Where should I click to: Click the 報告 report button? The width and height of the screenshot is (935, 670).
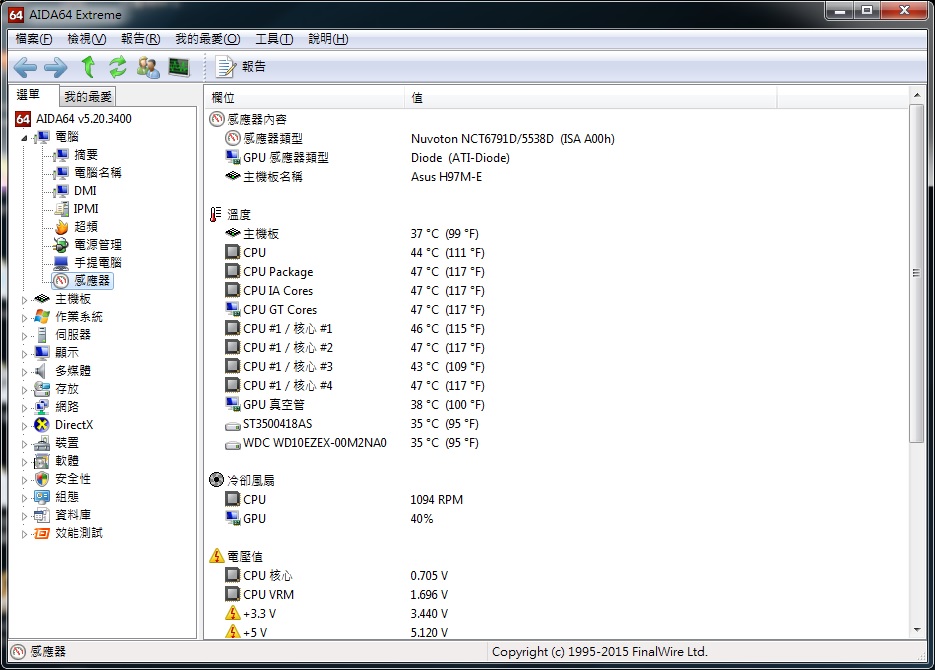click(241, 67)
